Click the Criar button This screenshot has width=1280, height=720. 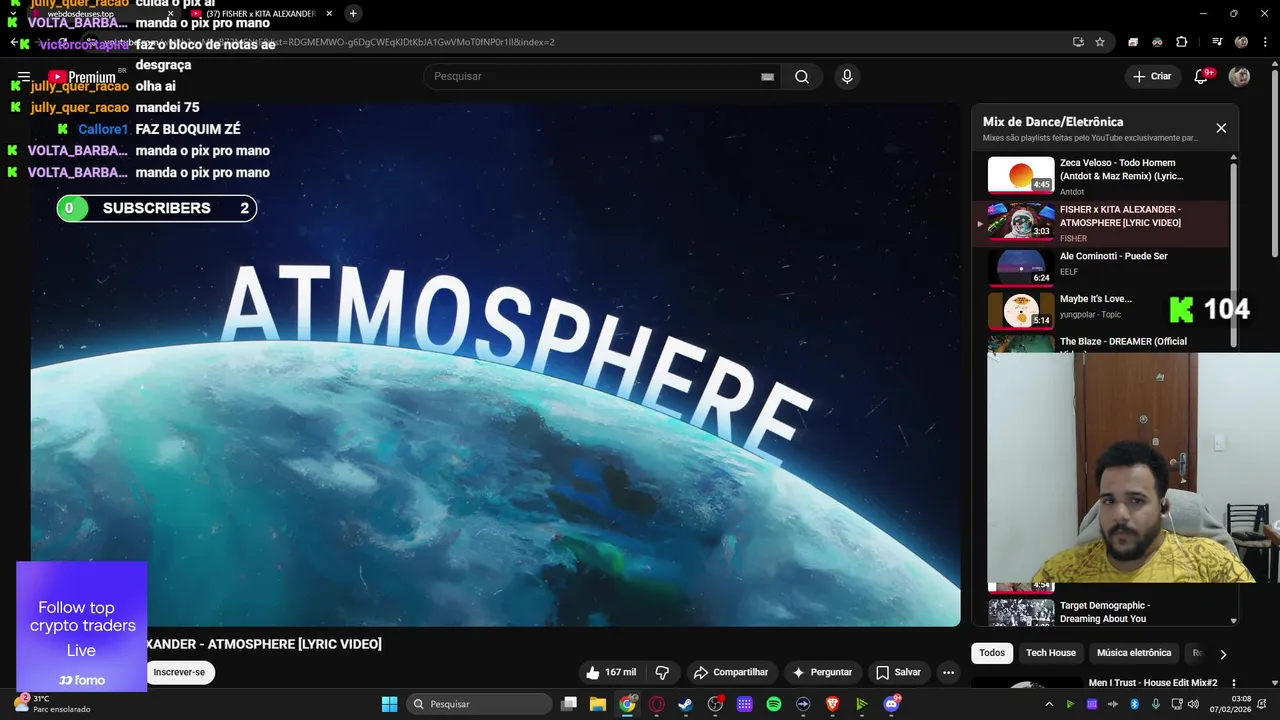click(1151, 77)
